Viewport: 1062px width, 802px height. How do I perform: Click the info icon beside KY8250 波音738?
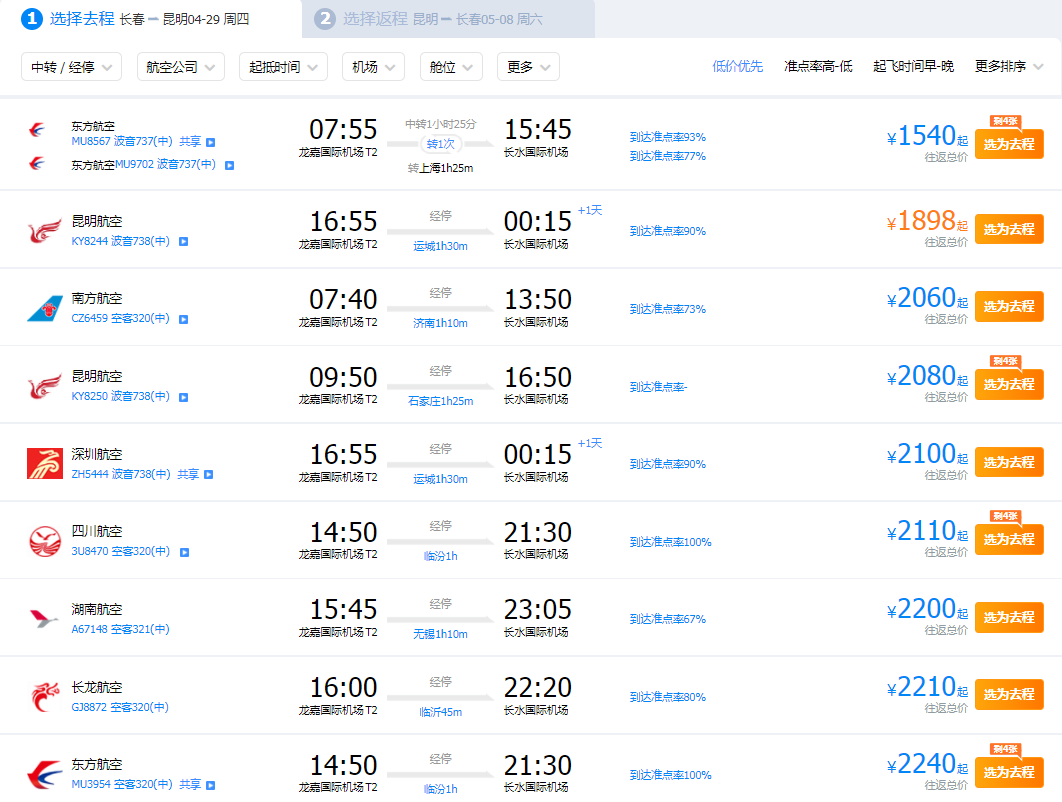pyautogui.click(x=183, y=397)
